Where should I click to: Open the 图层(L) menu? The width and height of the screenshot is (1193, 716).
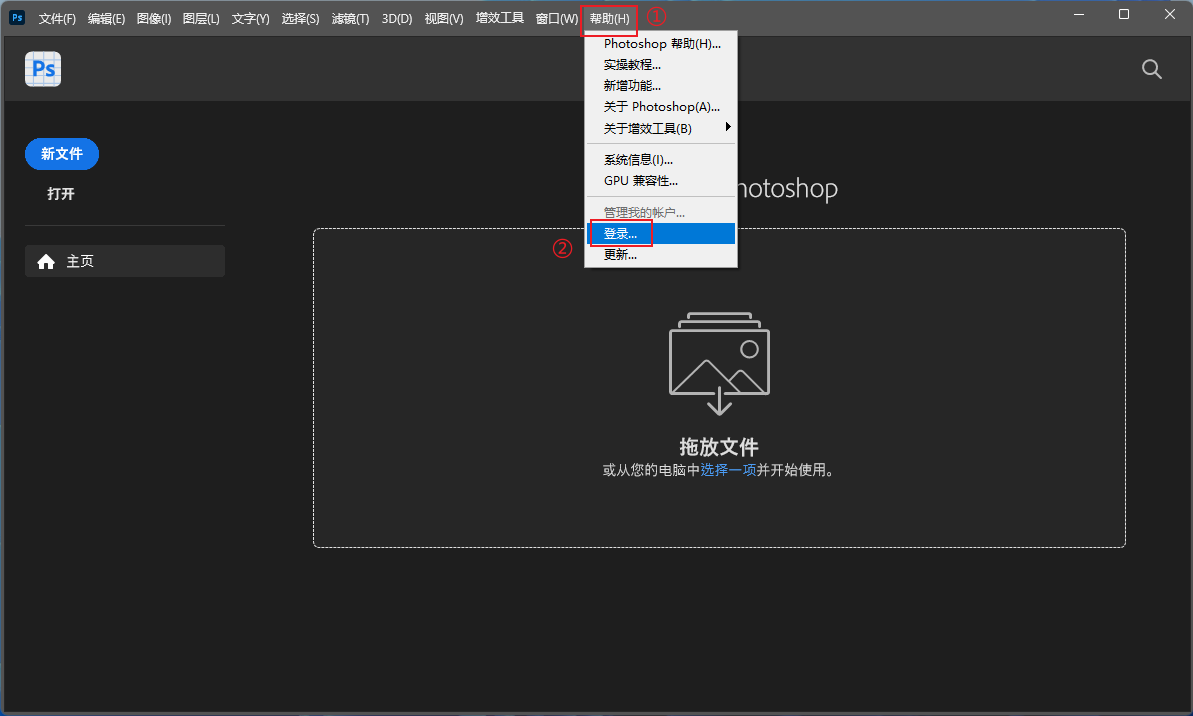(201, 18)
